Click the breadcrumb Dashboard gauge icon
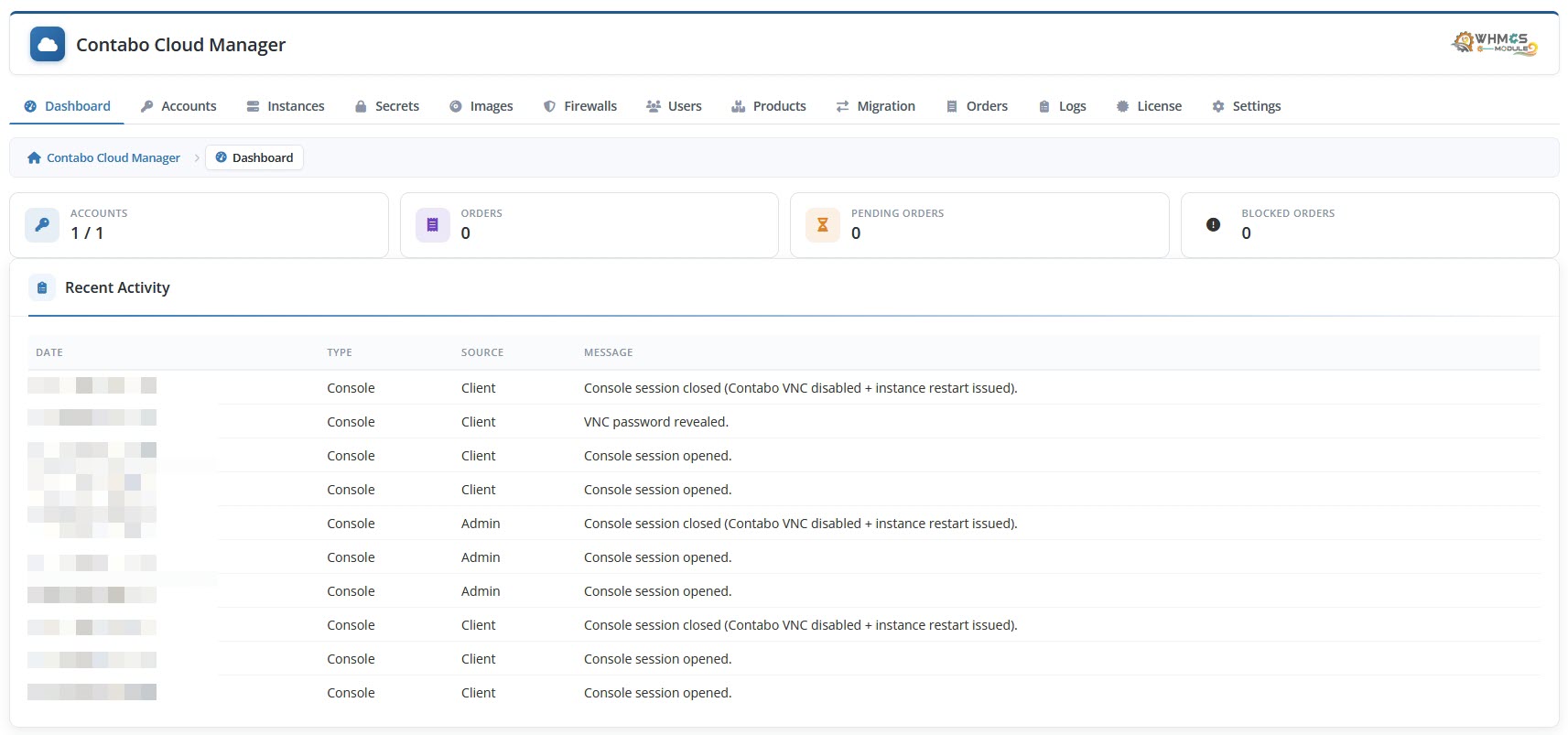This screenshot has width=1568, height=735. [221, 157]
